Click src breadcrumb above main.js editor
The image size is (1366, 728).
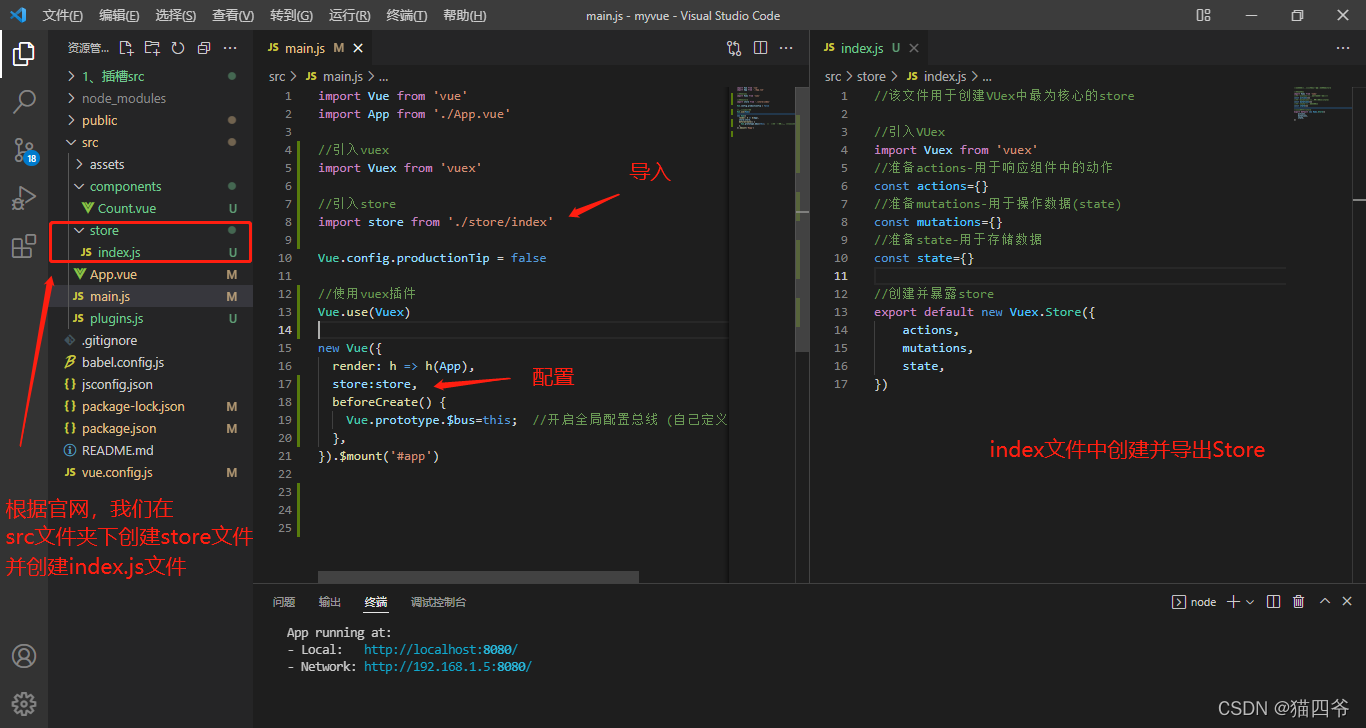pyautogui.click(x=277, y=76)
